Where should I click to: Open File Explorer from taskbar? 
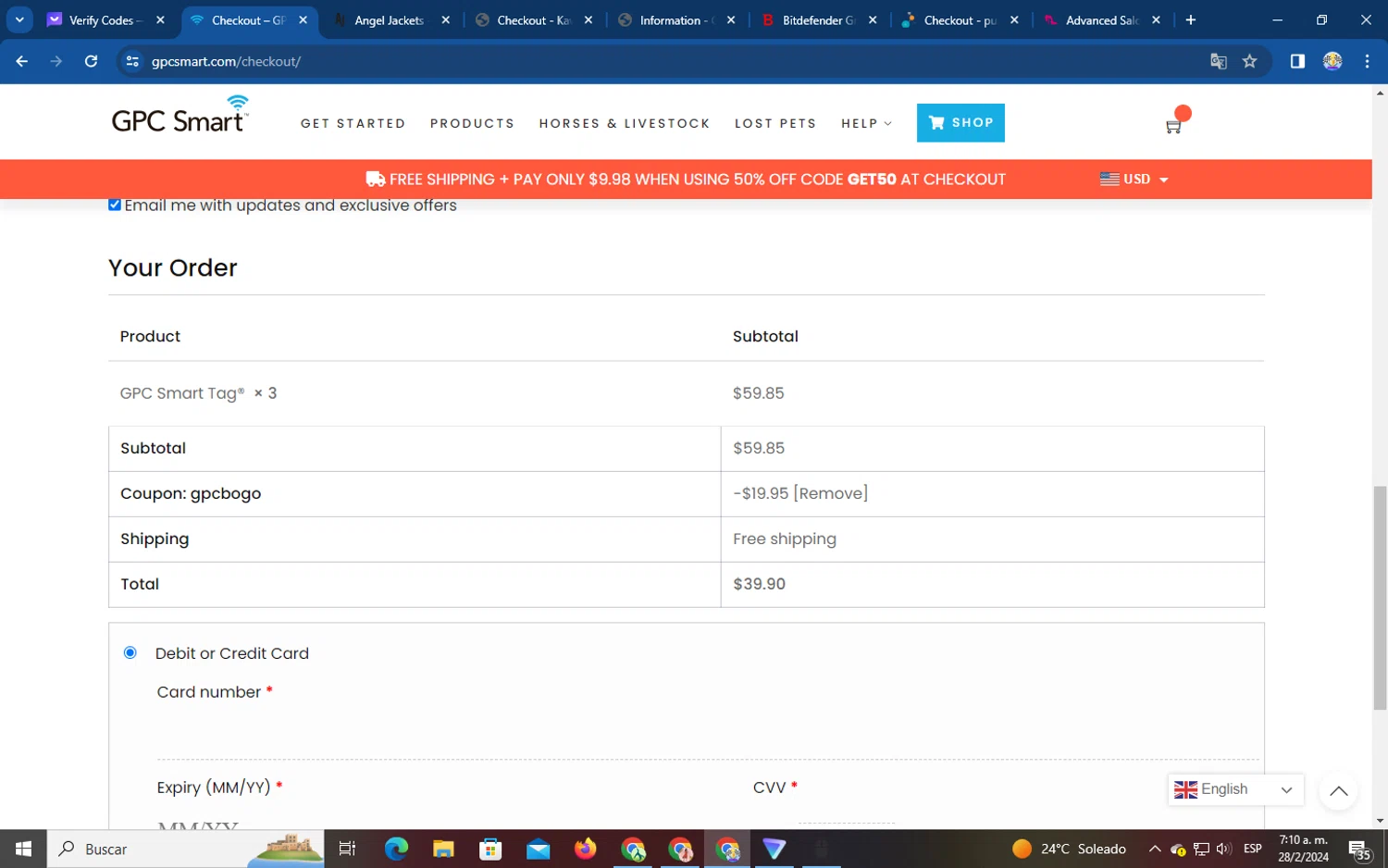(x=443, y=849)
